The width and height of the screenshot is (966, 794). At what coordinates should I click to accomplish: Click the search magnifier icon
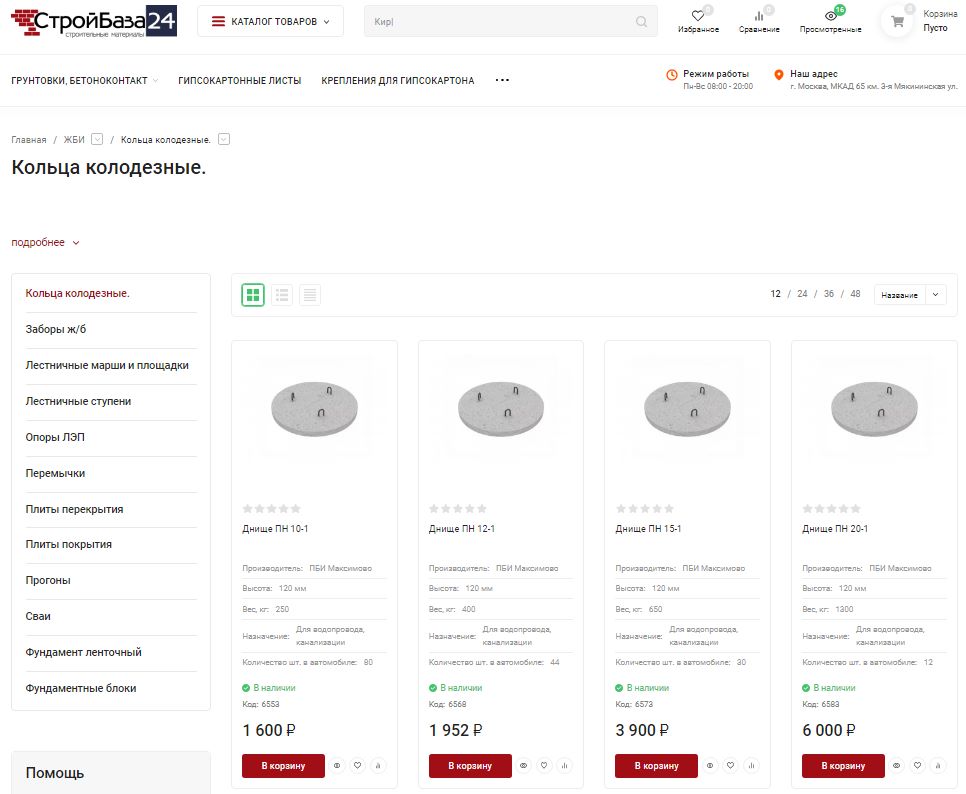tap(641, 22)
